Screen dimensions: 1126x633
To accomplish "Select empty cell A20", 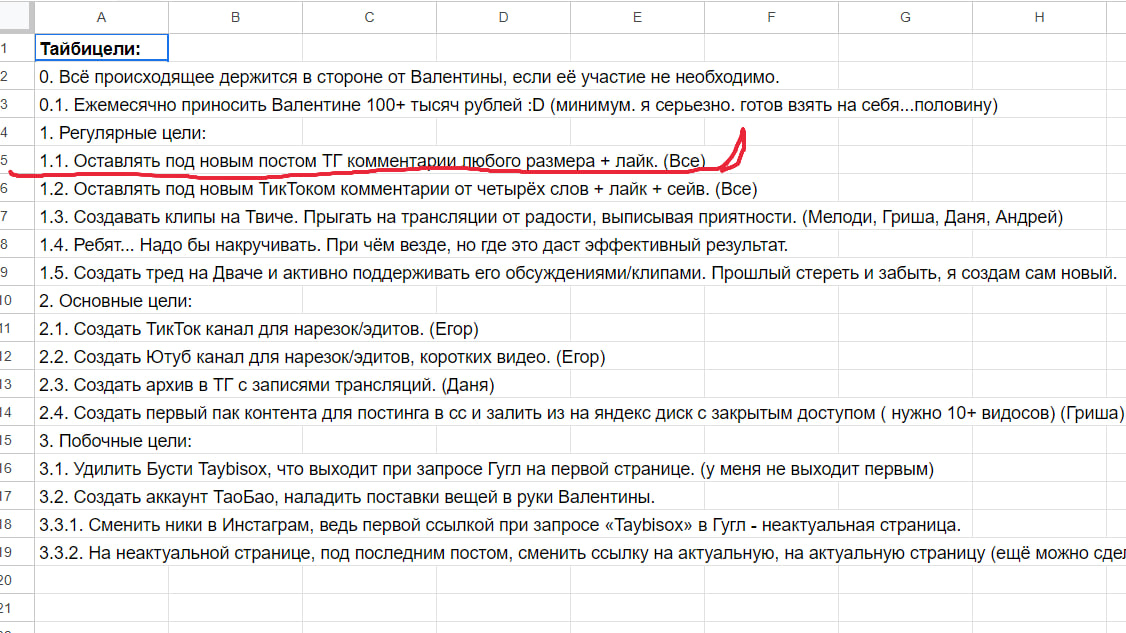I will [x=101, y=581].
